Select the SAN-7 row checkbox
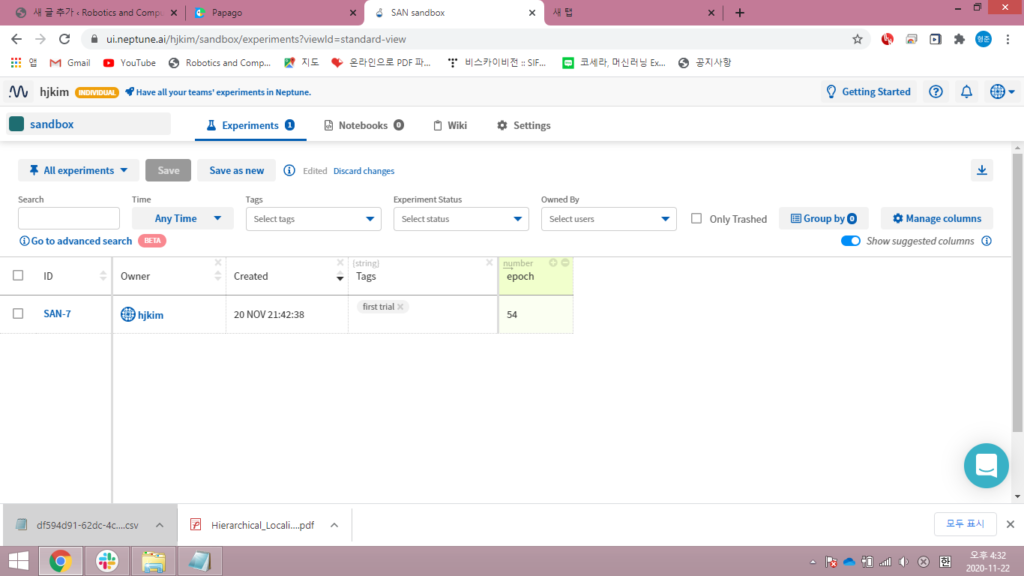Viewport: 1024px width, 576px height. 18,314
